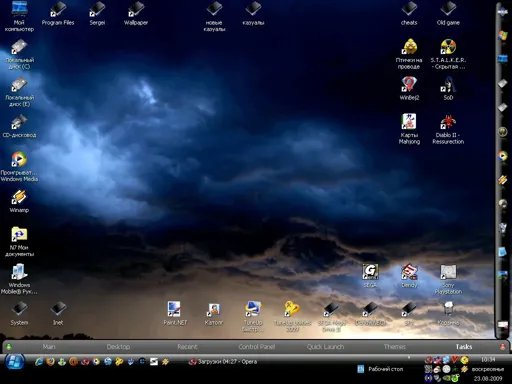Launch Firefox from Quick Launch
The height and width of the screenshot is (384, 512).
tap(51, 362)
